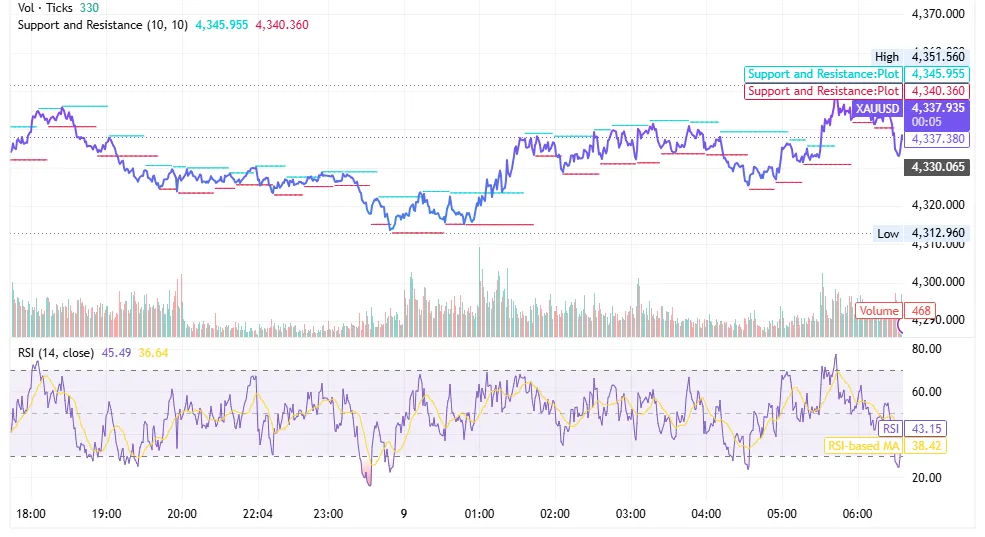This screenshot has width=985, height=537.
Task: Click the Volume value 468 tag
Action: tap(920, 311)
